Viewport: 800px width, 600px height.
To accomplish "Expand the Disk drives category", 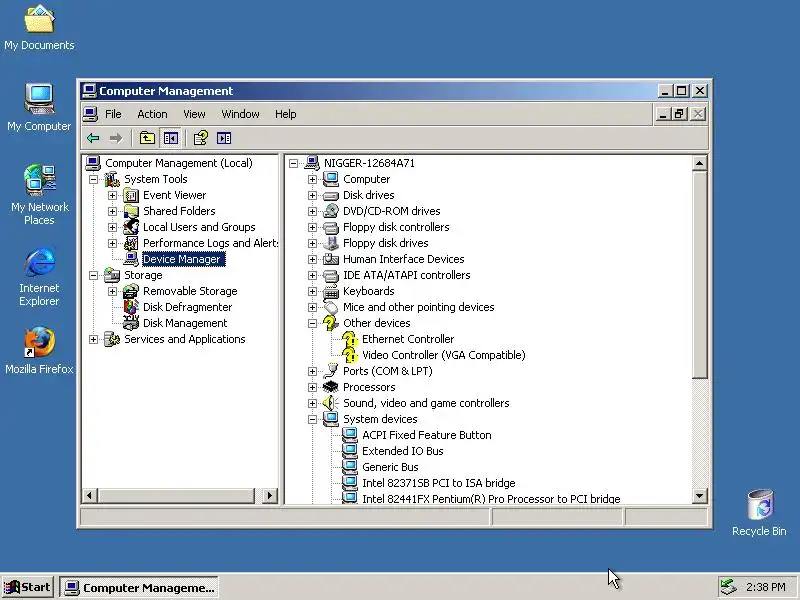I will (x=312, y=195).
